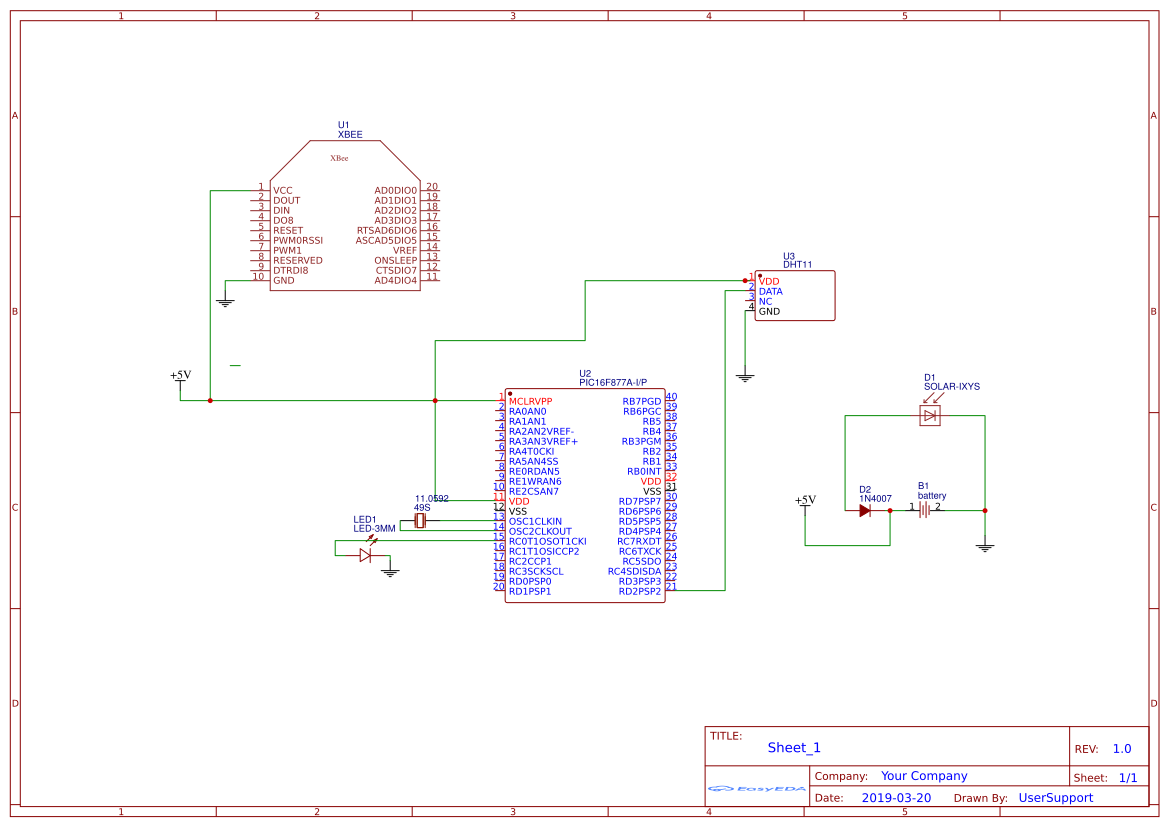Click the Sheet_1 title text
Screen dimensions: 1169x827
pos(794,748)
